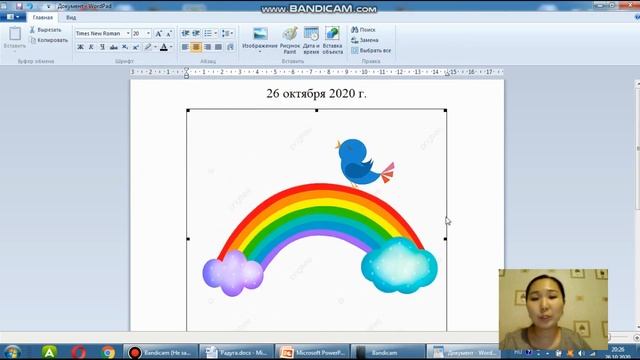
Task: Open quick access toolbar customize arrow
Action: (x=49, y=7)
